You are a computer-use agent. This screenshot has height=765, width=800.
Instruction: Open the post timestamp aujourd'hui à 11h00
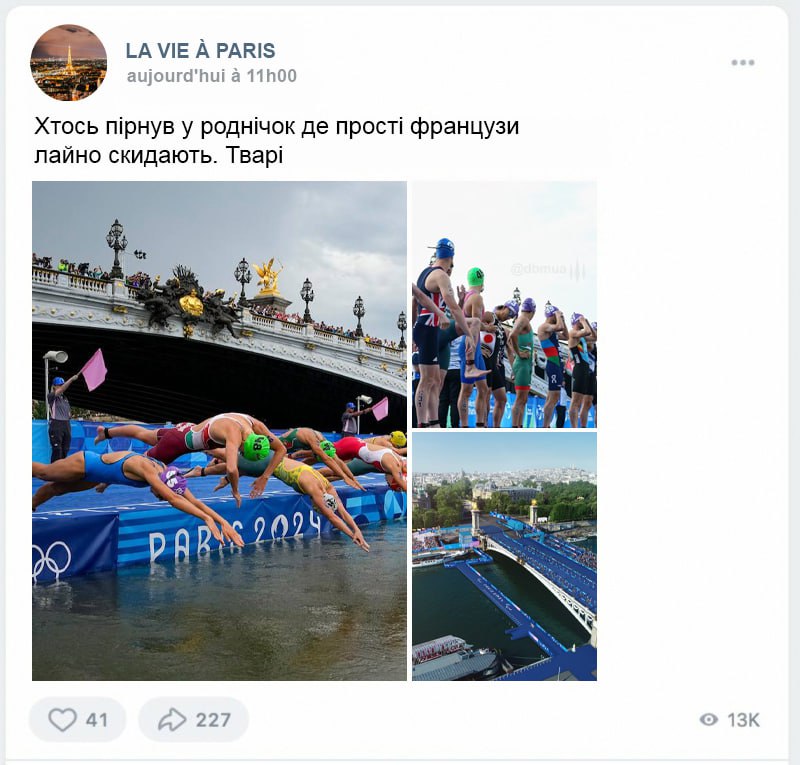pyautogui.click(x=212, y=76)
